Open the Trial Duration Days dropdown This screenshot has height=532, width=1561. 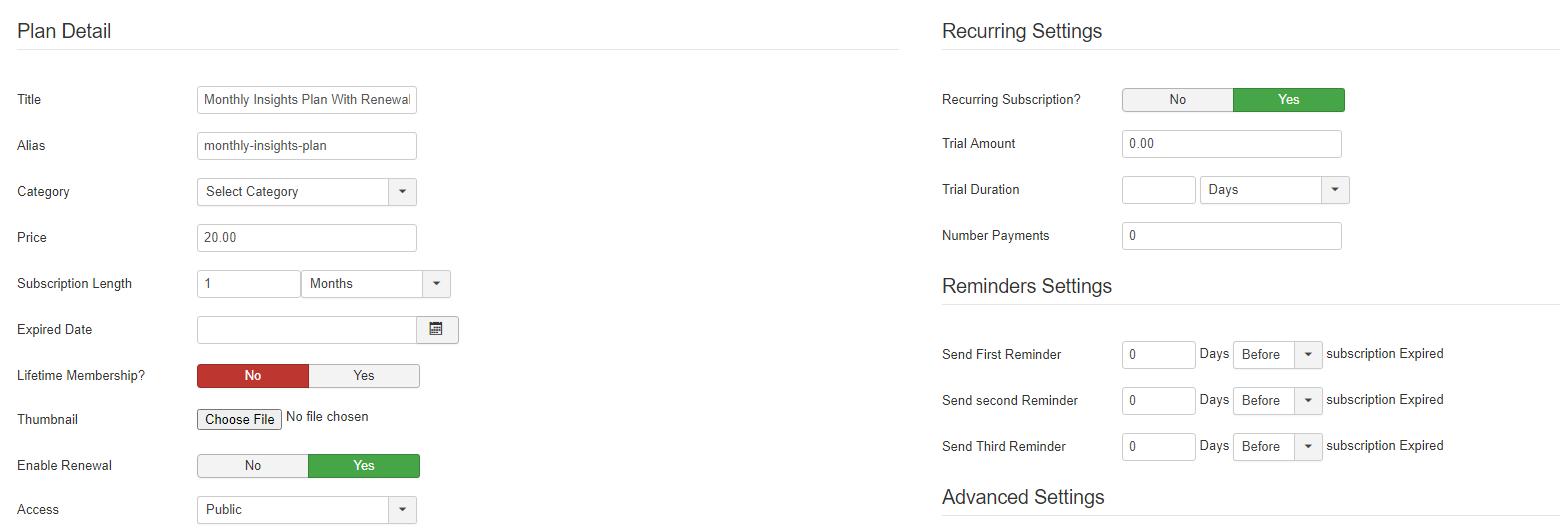click(x=1275, y=190)
